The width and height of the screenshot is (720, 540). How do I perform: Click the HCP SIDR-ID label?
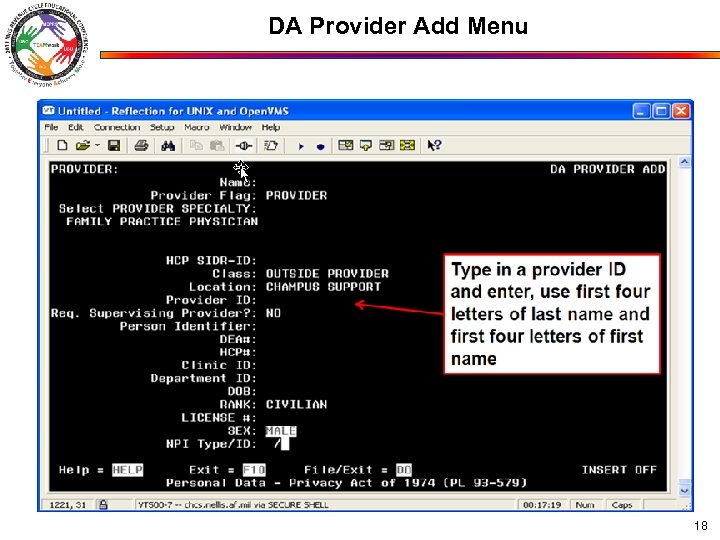[211, 261]
